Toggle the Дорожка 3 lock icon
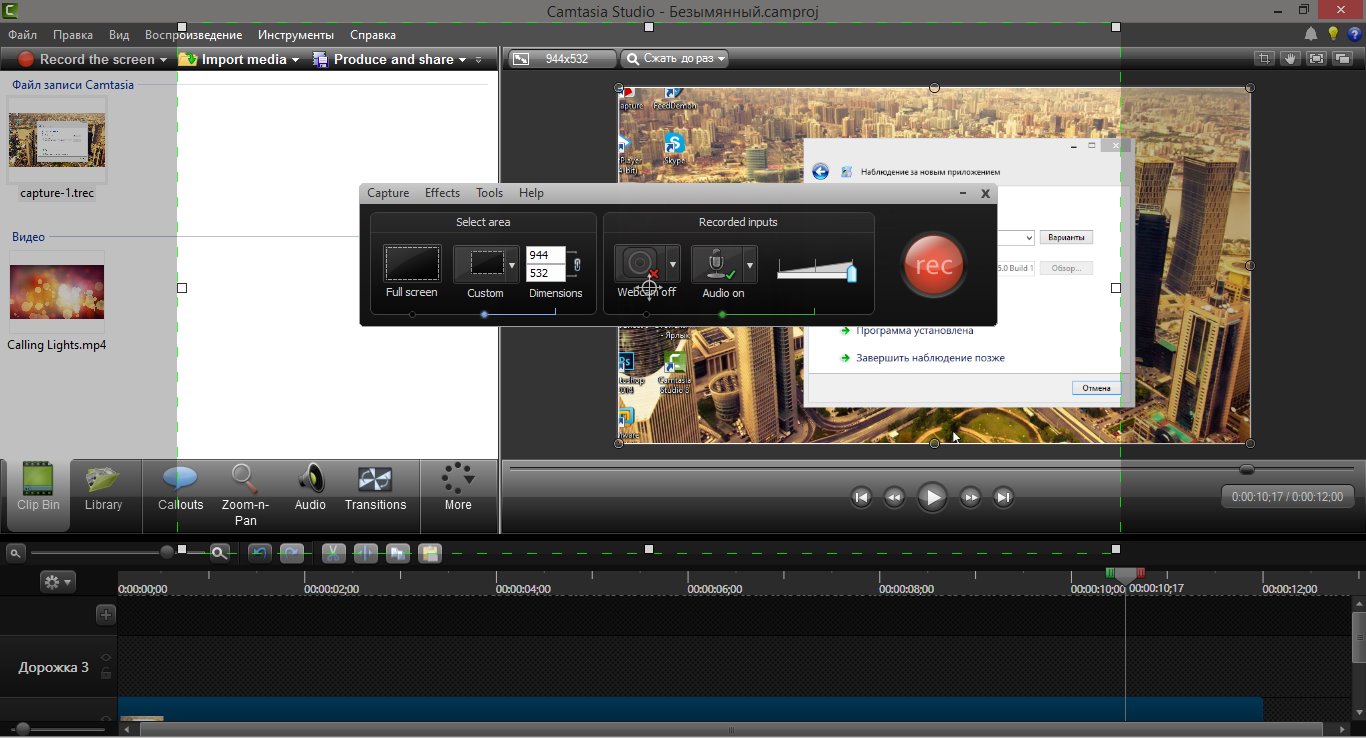The width and height of the screenshot is (1366, 738). [106, 674]
